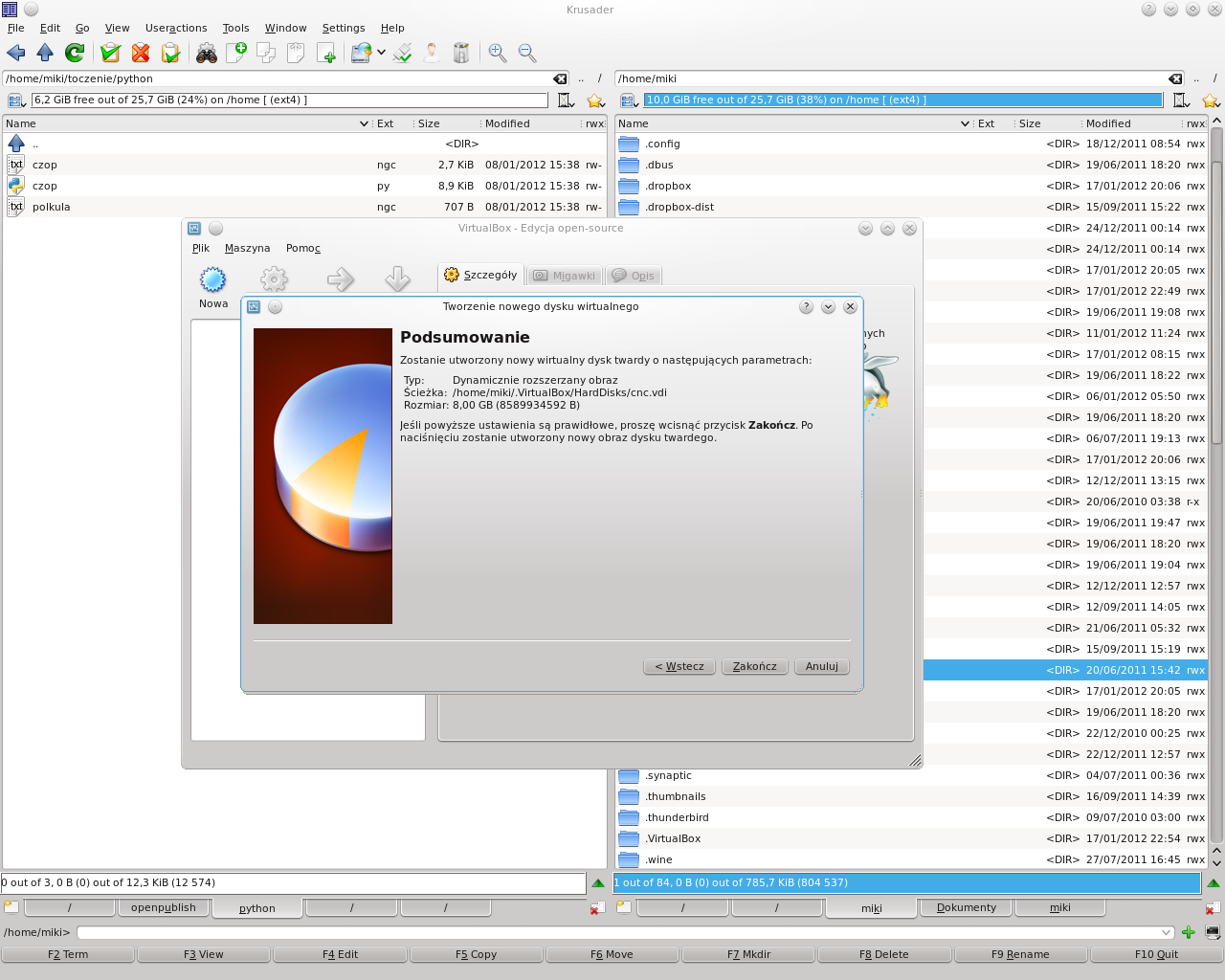Click the settings gear icon in VirtualBox toolbar

(x=275, y=279)
